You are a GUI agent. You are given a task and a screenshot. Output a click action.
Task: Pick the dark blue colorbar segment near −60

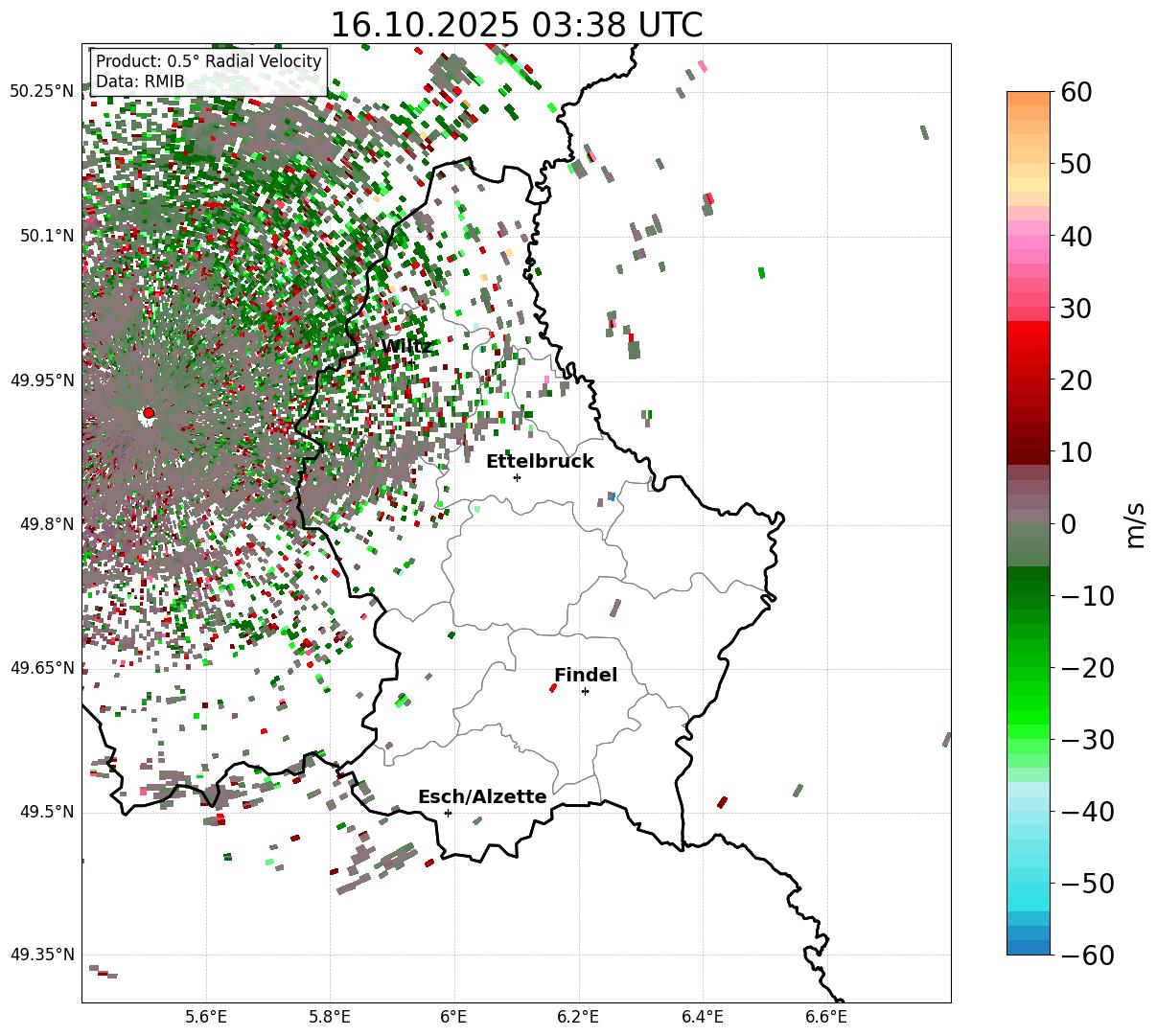(x=1029, y=947)
